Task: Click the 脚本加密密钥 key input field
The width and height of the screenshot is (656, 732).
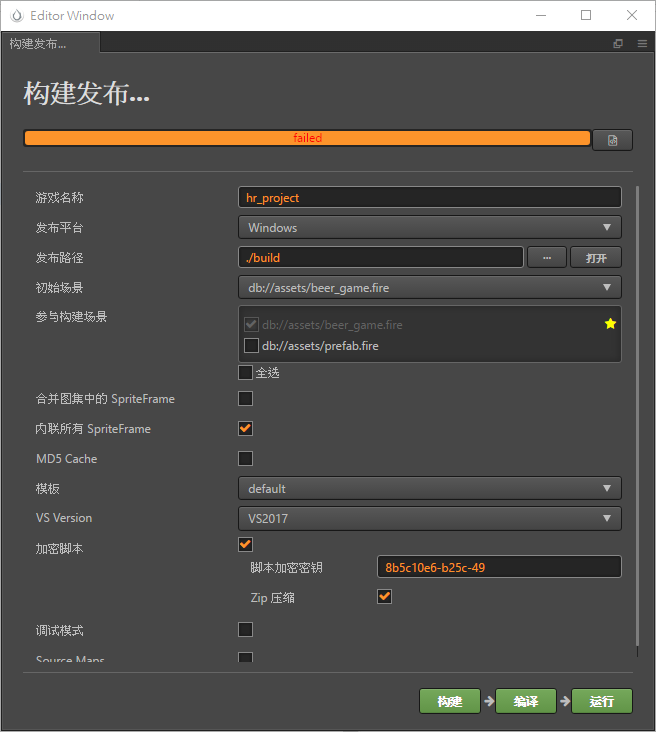Action: pyautogui.click(x=499, y=567)
